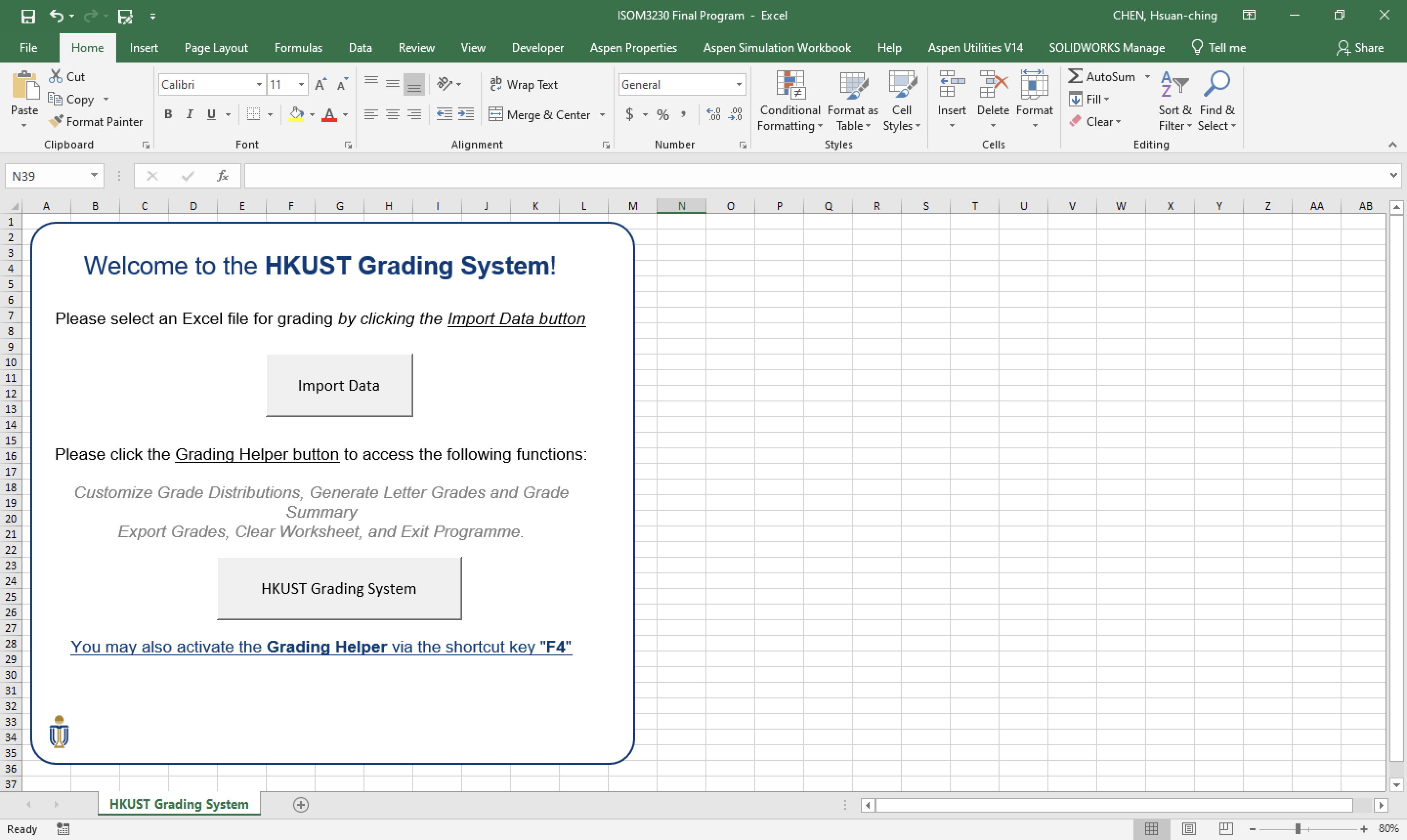Image resolution: width=1407 pixels, height=840 pixels.
Task: Apply bold formatting
Action: [x=168, y=114]
